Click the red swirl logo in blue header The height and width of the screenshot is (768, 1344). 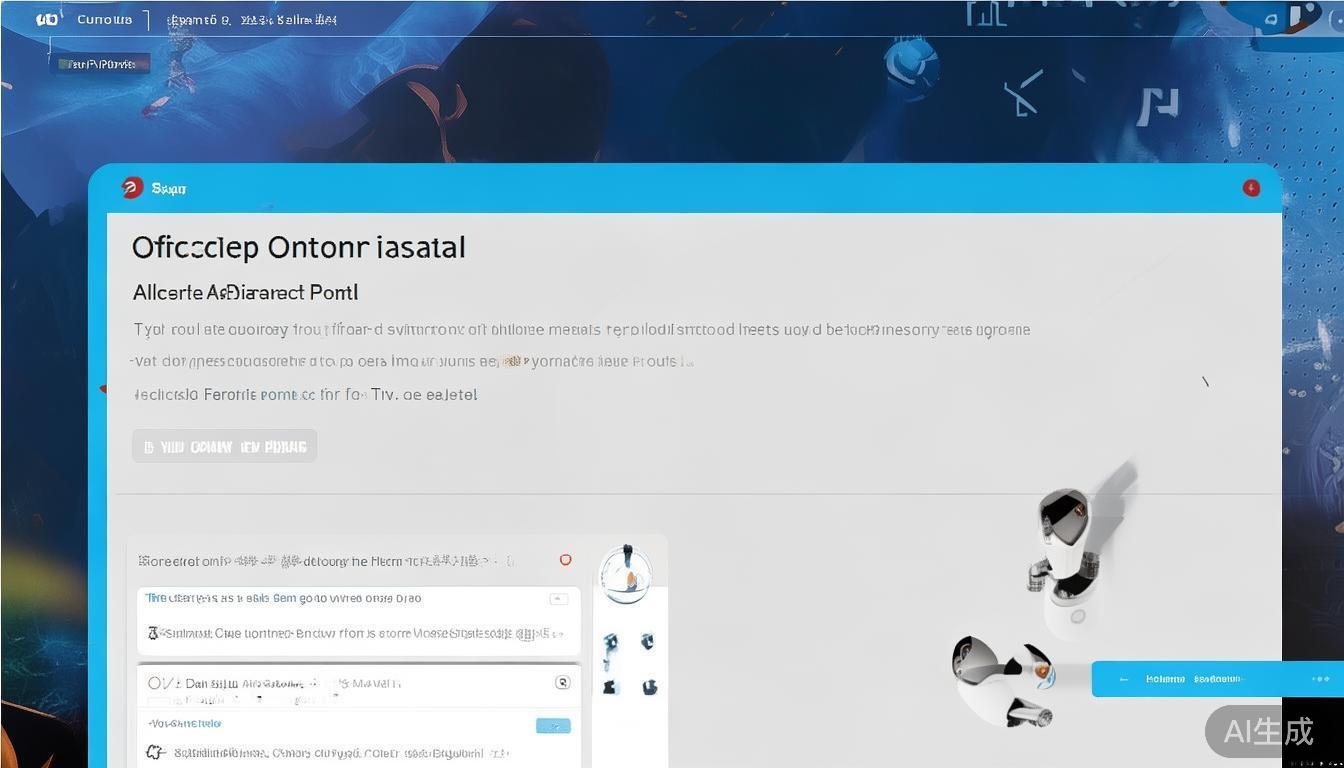(x=131, y=188)
